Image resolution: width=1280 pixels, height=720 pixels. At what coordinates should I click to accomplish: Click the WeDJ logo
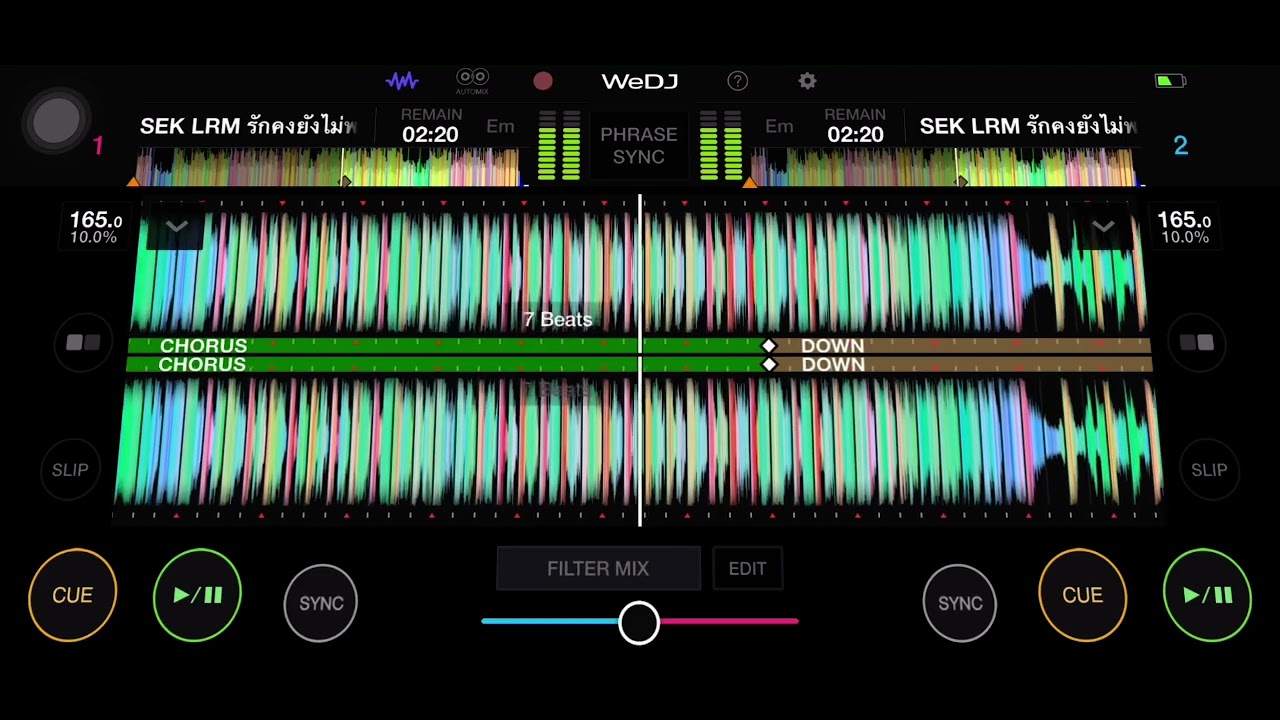tap(640, 81)
